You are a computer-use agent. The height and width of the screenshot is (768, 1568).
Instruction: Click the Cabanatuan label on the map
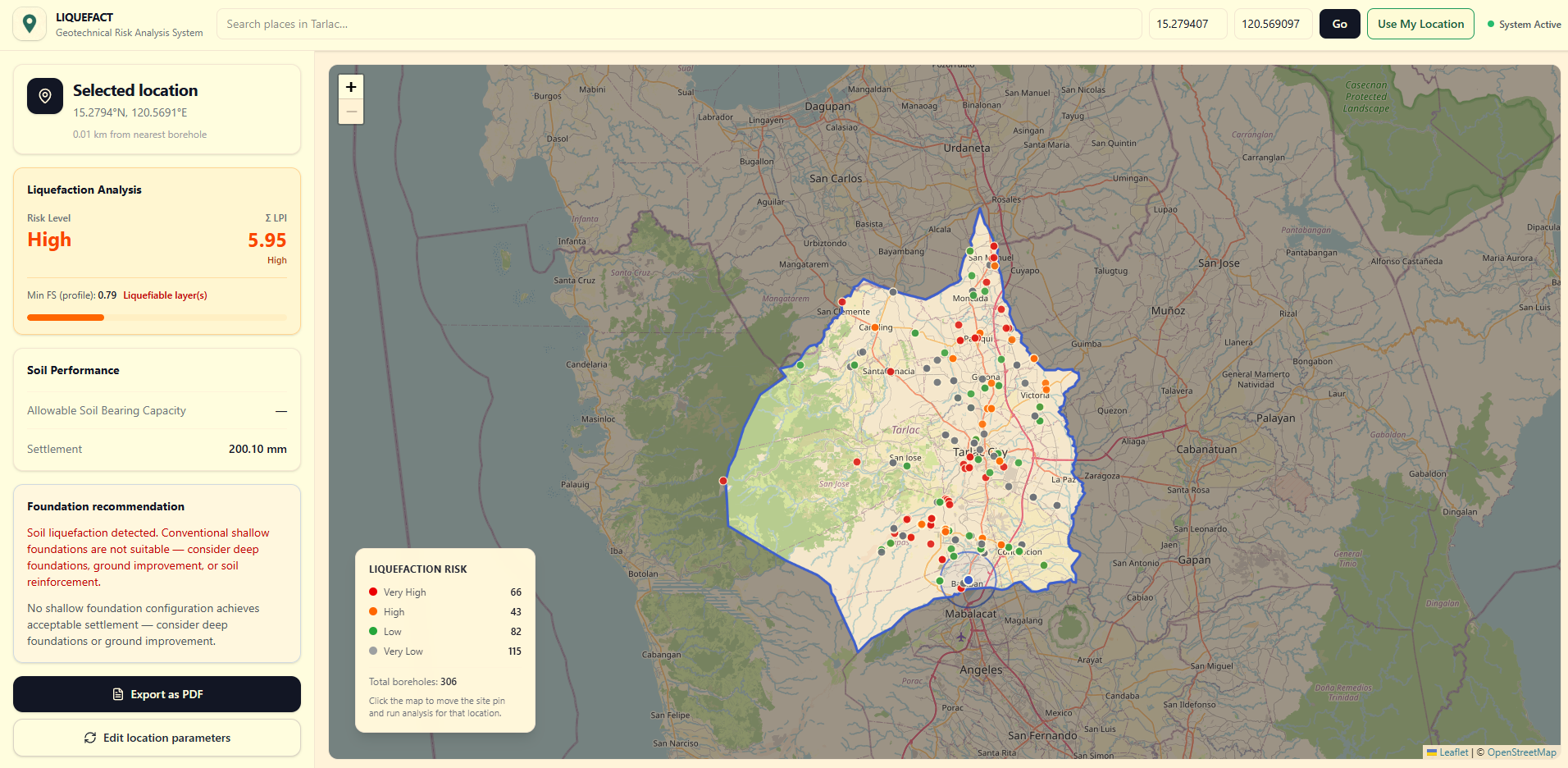[1206, 450]
